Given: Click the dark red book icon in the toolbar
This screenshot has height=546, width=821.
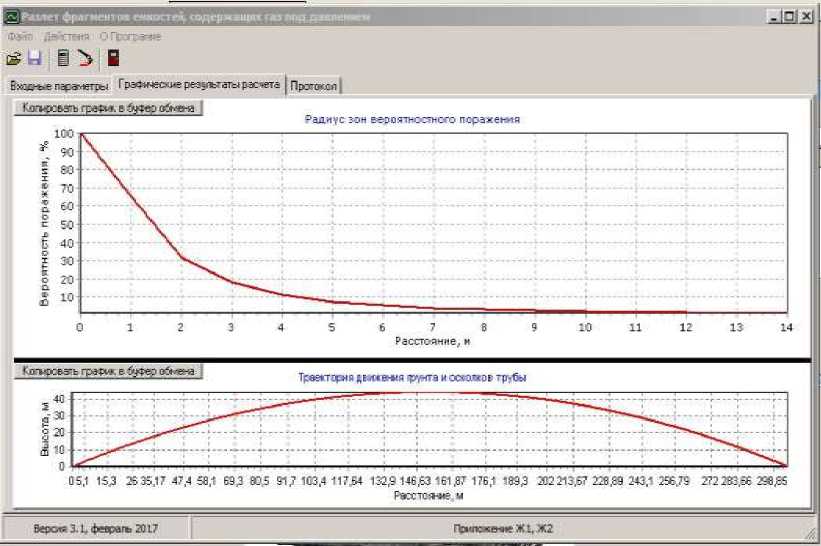Looking at the screenshot, I should tap(113, 58).
